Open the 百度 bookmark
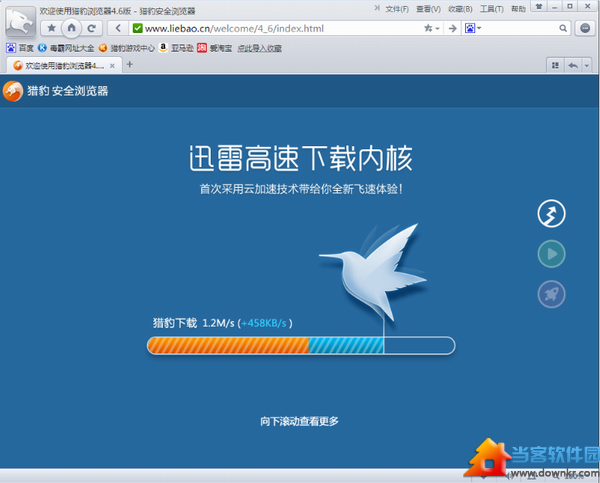This screenshot has height=483, width=600. click(20, 48)
